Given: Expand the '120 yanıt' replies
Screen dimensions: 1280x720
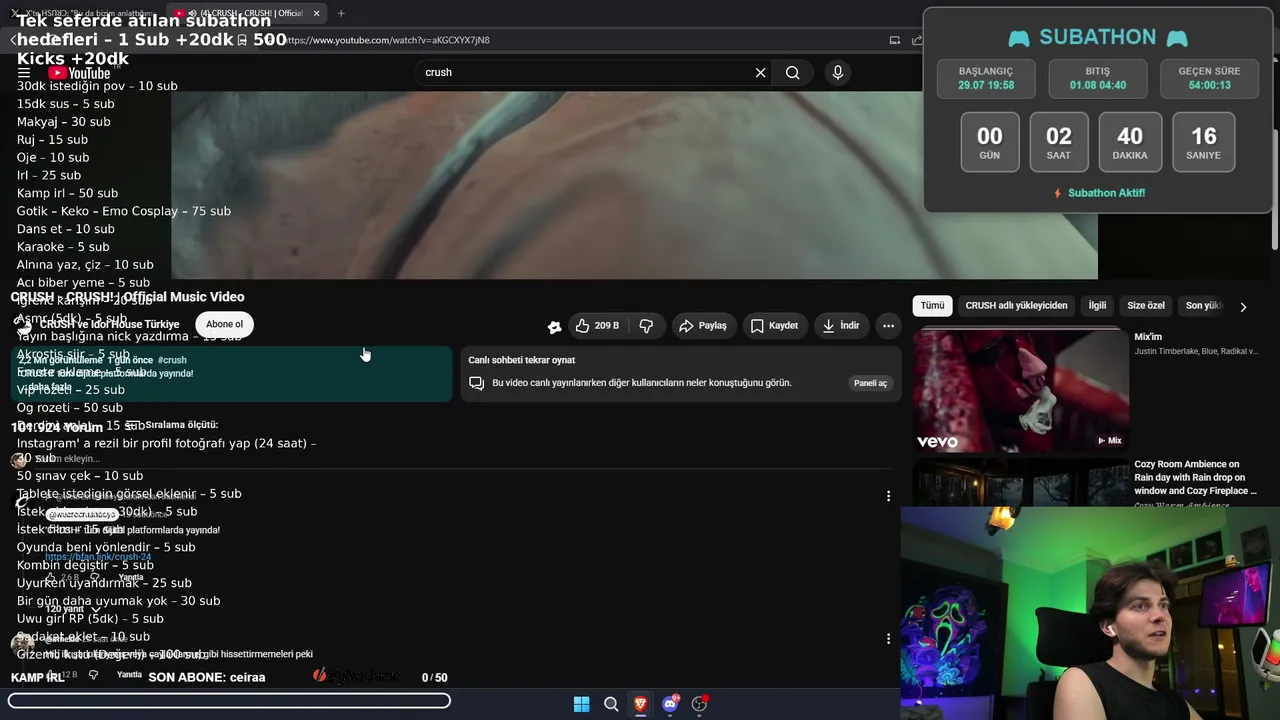Looking at the screenshot, I should point(71,609).
